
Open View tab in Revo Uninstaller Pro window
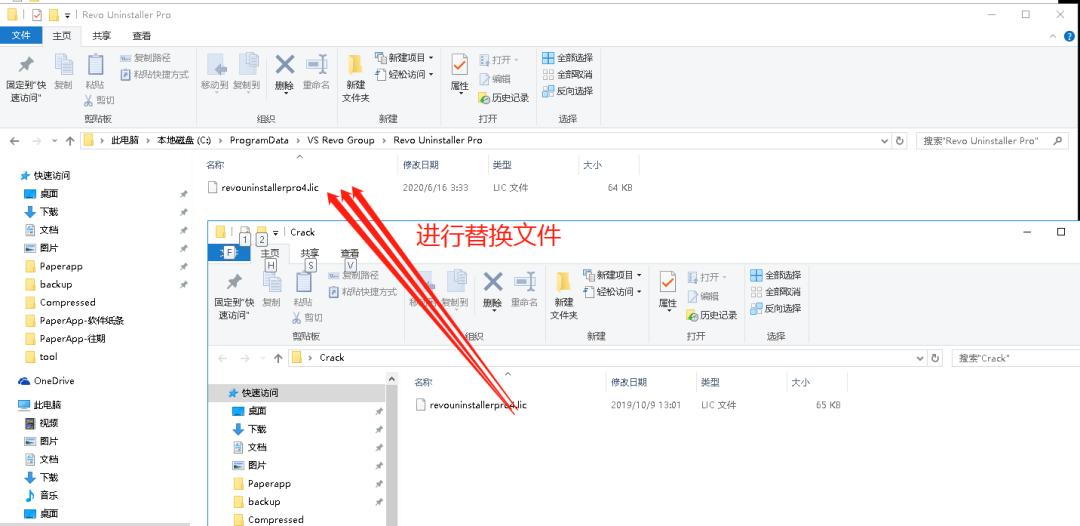(142, 36)
